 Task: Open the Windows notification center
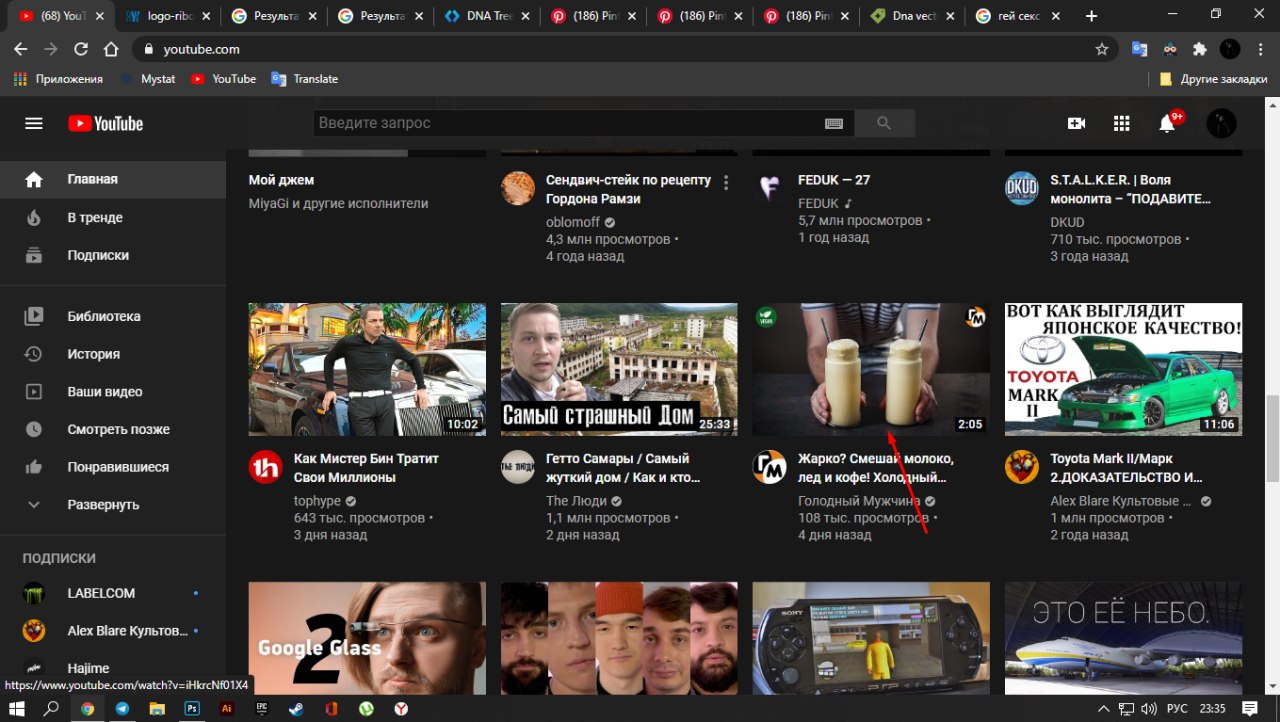pos(1250,708)
